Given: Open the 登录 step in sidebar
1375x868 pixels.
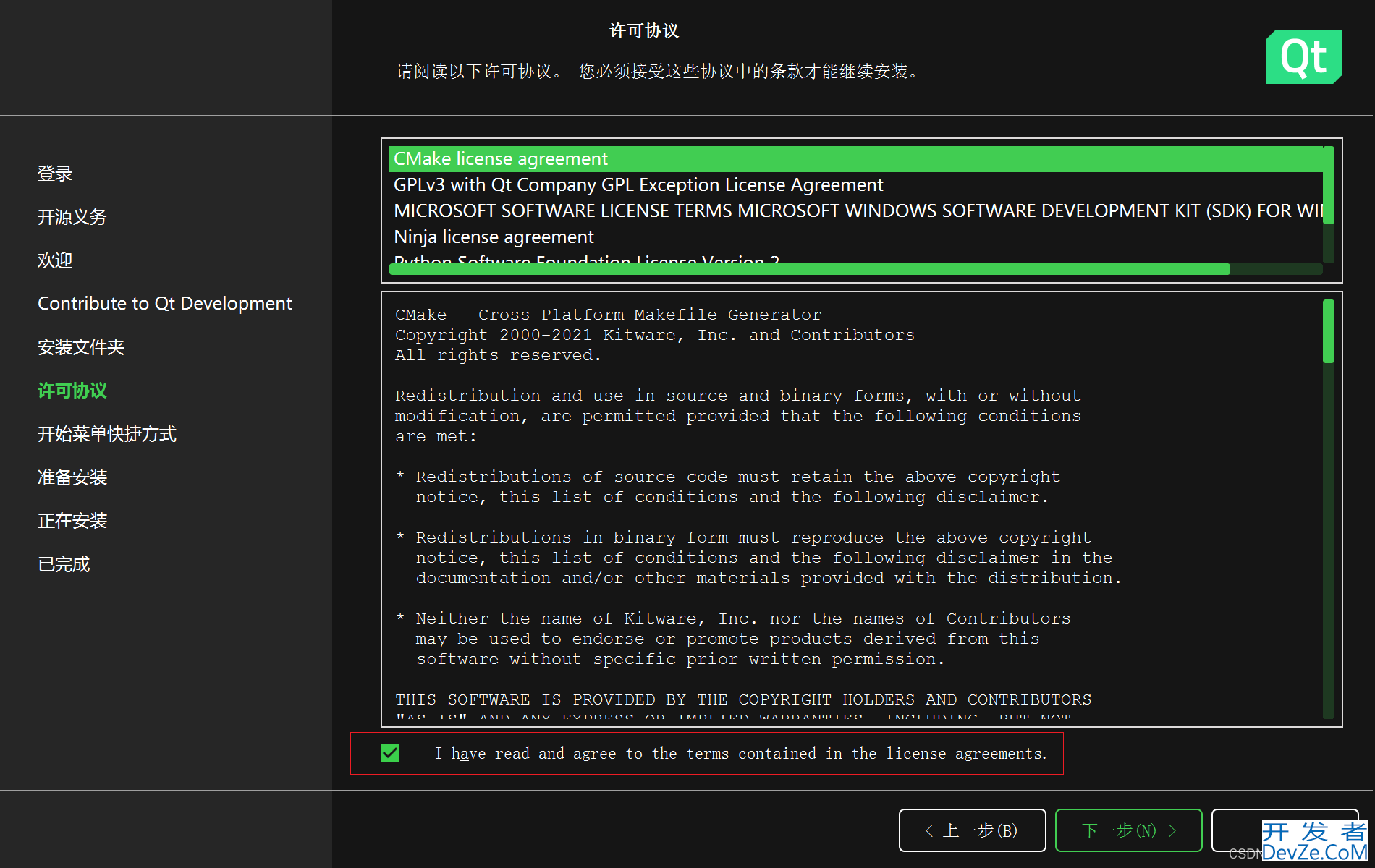Looking at the screenshot, I should pos(56,174).
